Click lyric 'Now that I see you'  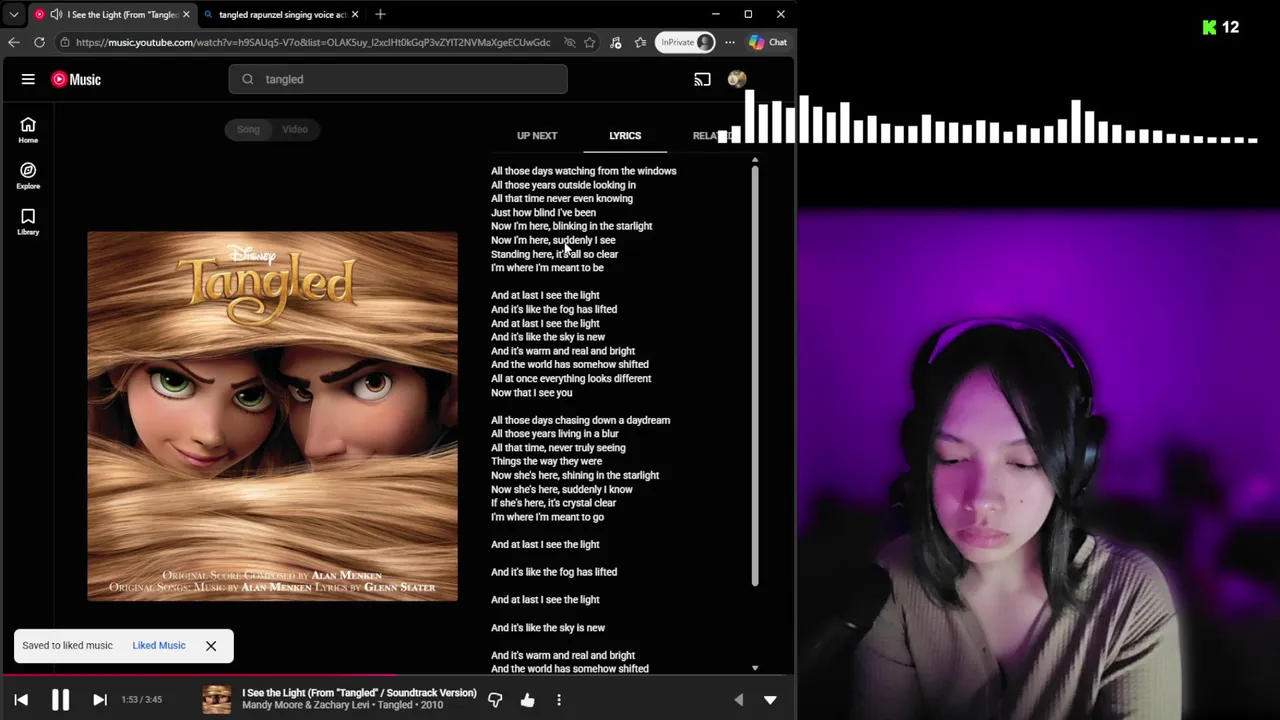coord(531,392)
